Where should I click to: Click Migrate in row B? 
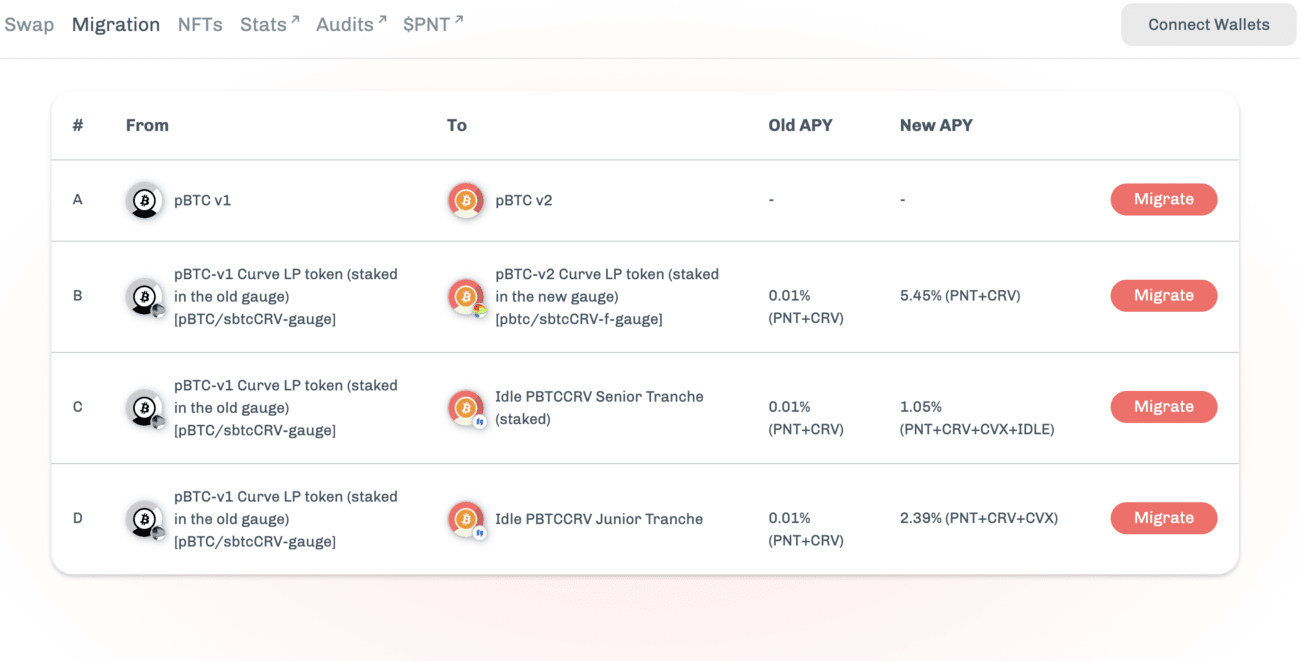(1164, 295)
